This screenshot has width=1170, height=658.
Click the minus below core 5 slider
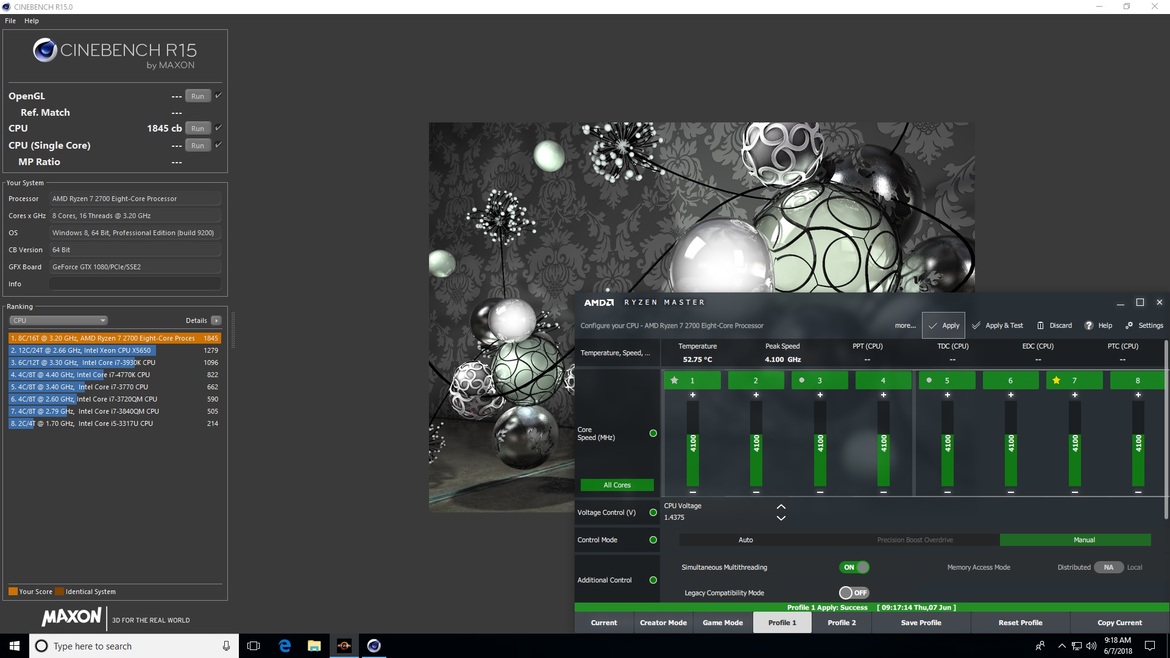(x=947, y=492)
